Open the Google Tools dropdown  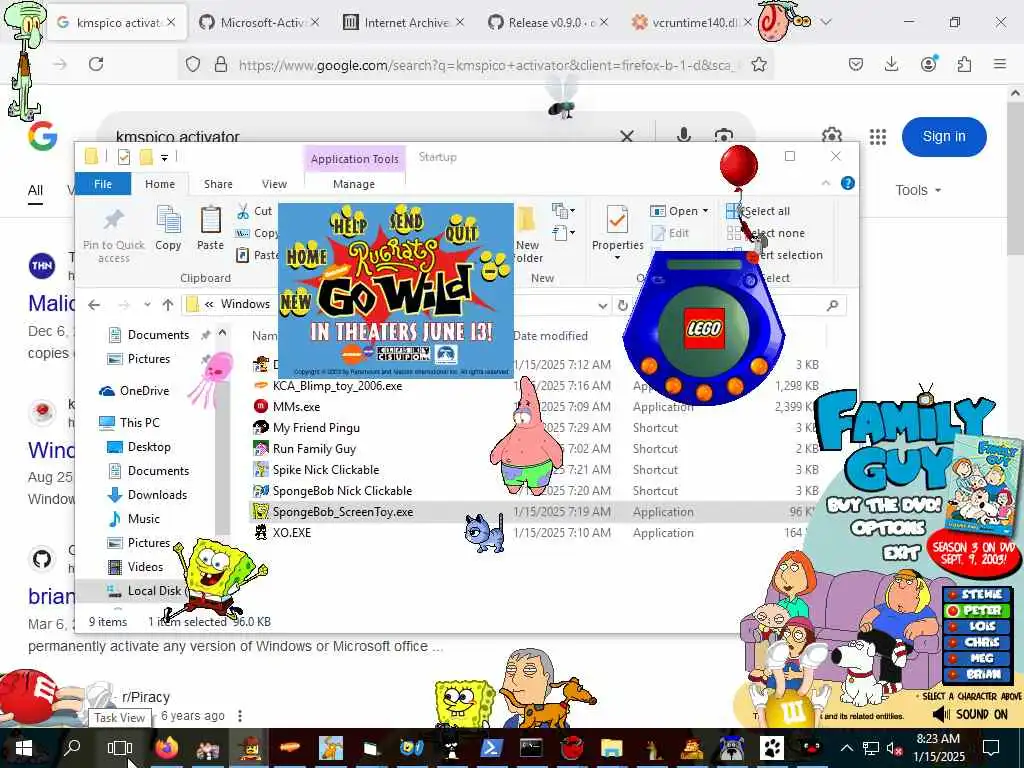pyautogui.click(x=918, y=190)
